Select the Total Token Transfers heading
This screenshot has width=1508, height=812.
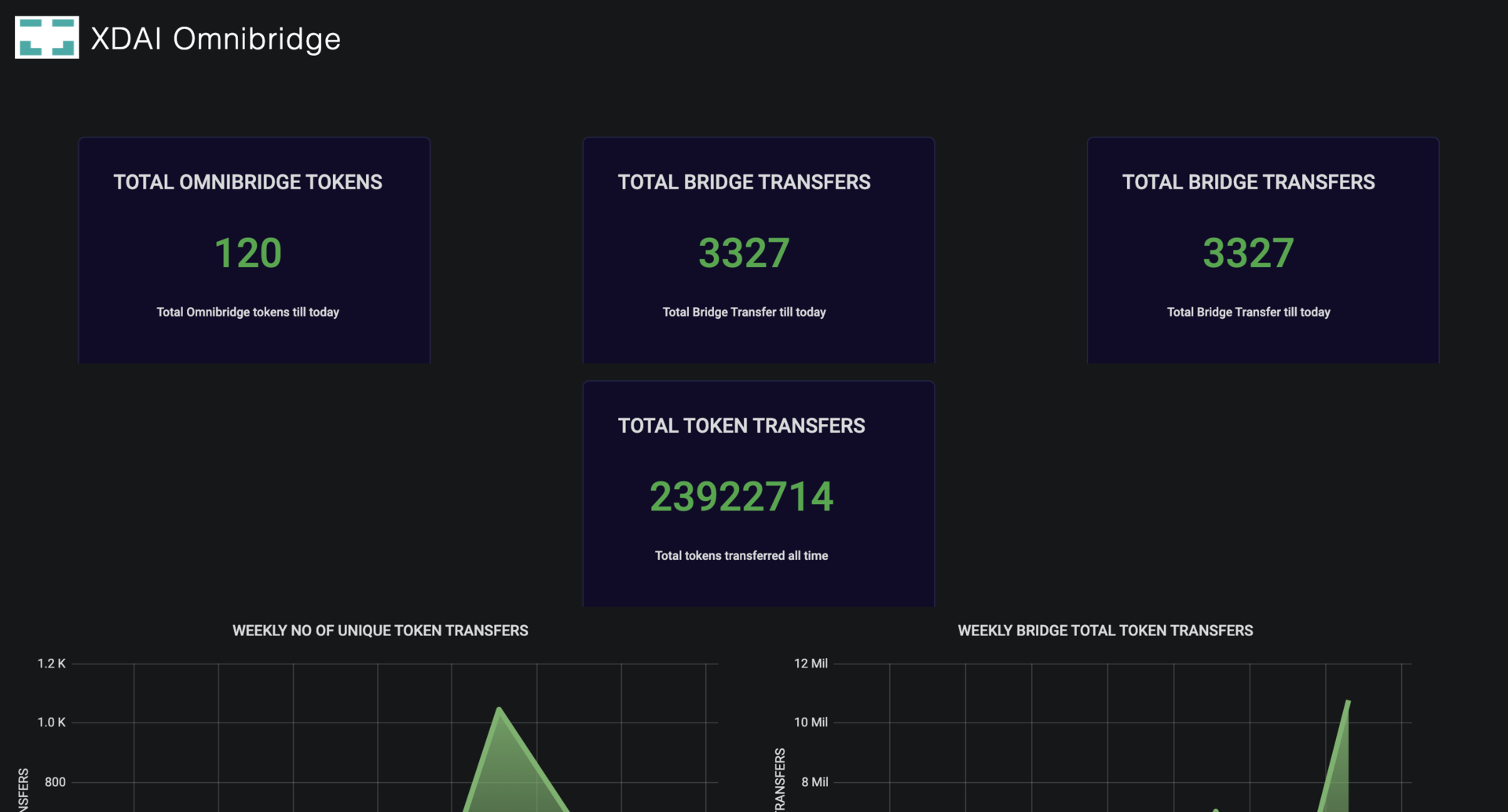741,426
